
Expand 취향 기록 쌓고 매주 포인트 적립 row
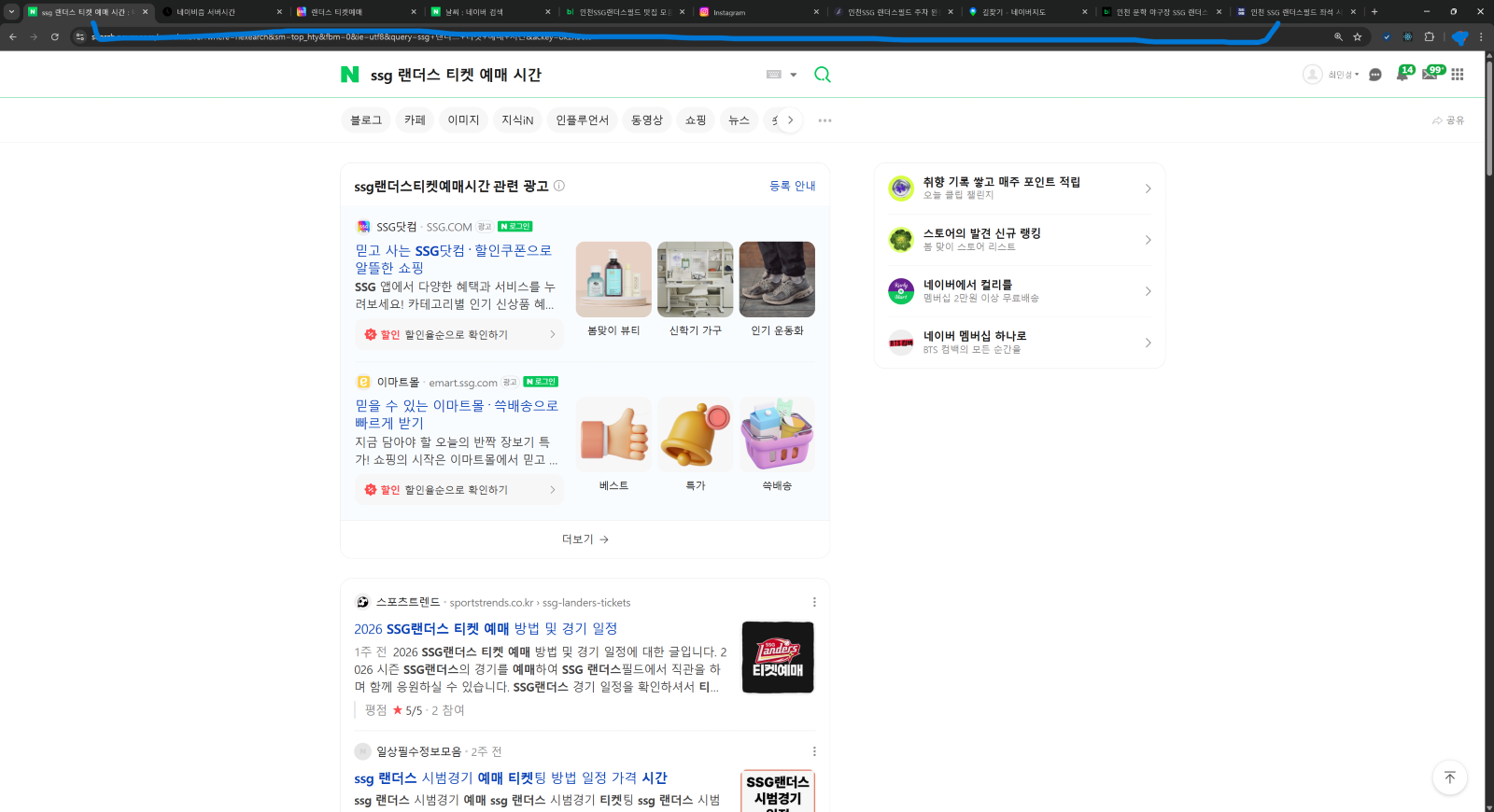(1020, 189)
